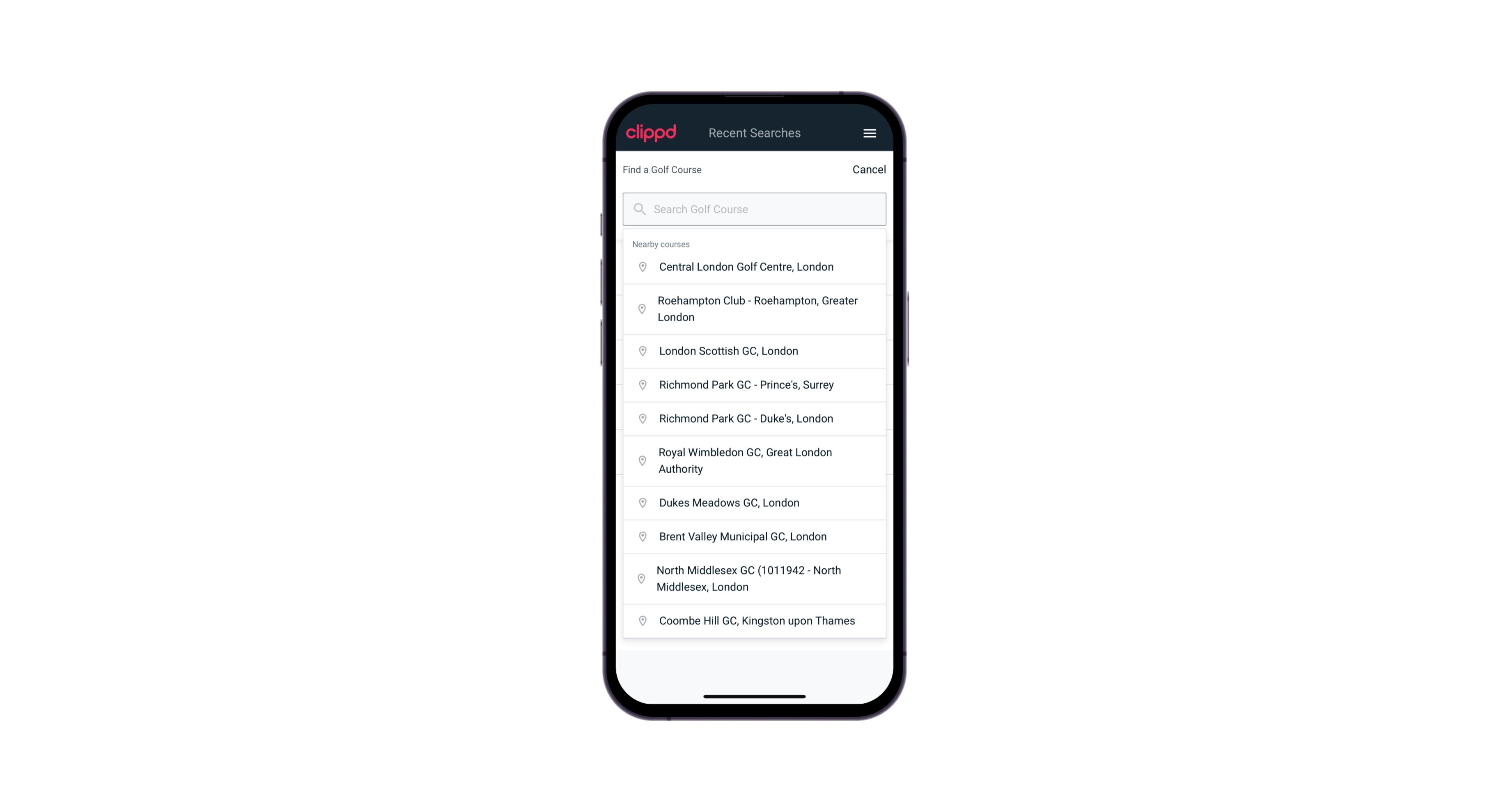Viewport: 1510px width, 812px height.
Task: Click the location pin icon for Royal Wimbledon GC
Action: (x=643, y=460)
